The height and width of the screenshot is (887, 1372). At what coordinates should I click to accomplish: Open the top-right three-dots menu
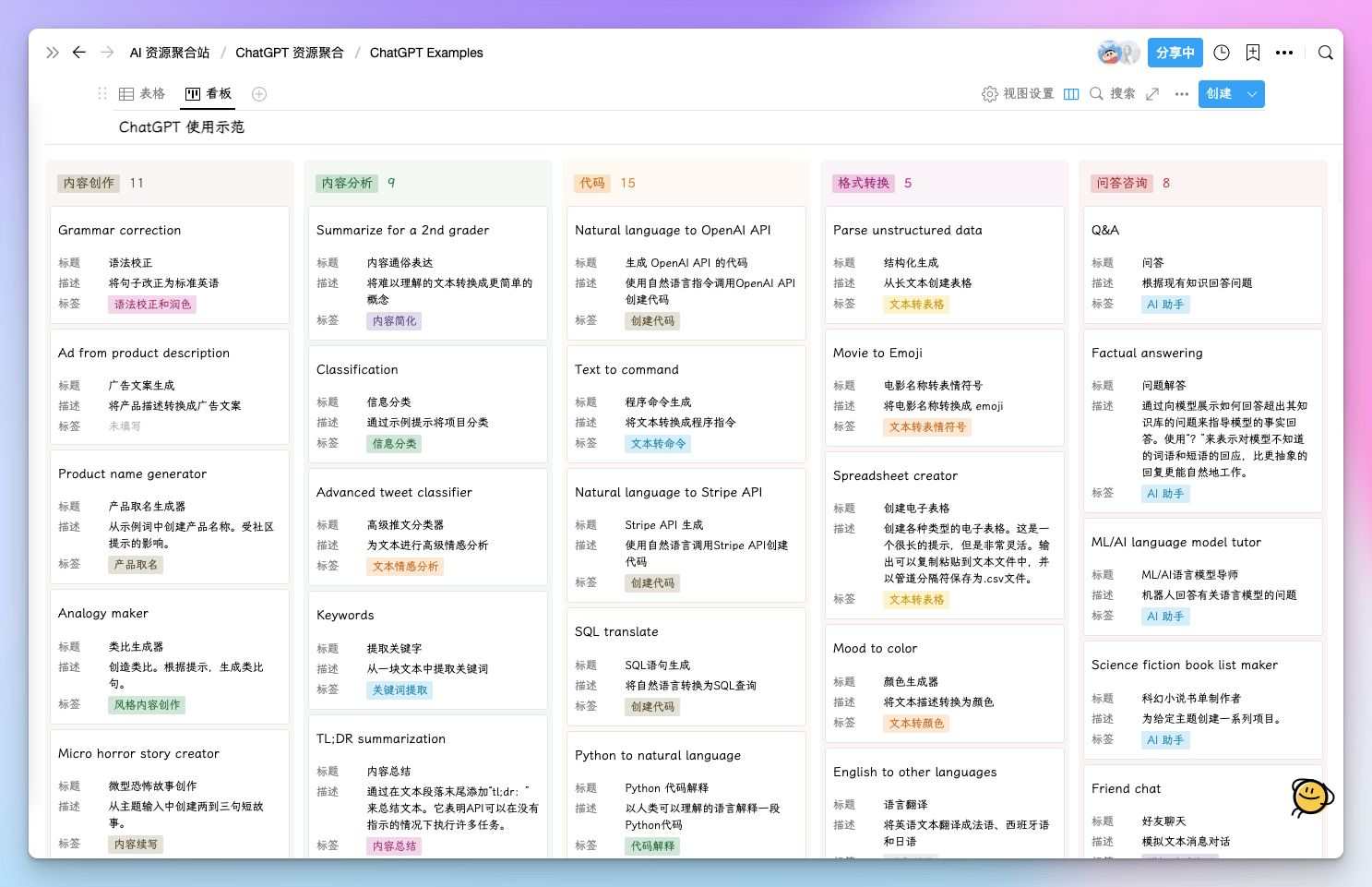1284,53
